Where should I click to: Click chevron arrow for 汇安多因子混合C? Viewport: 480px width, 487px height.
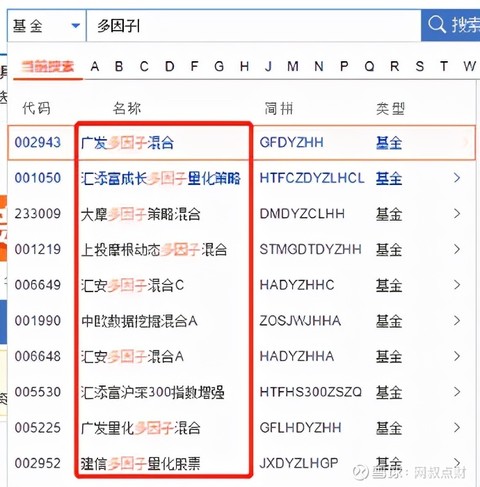457,285
